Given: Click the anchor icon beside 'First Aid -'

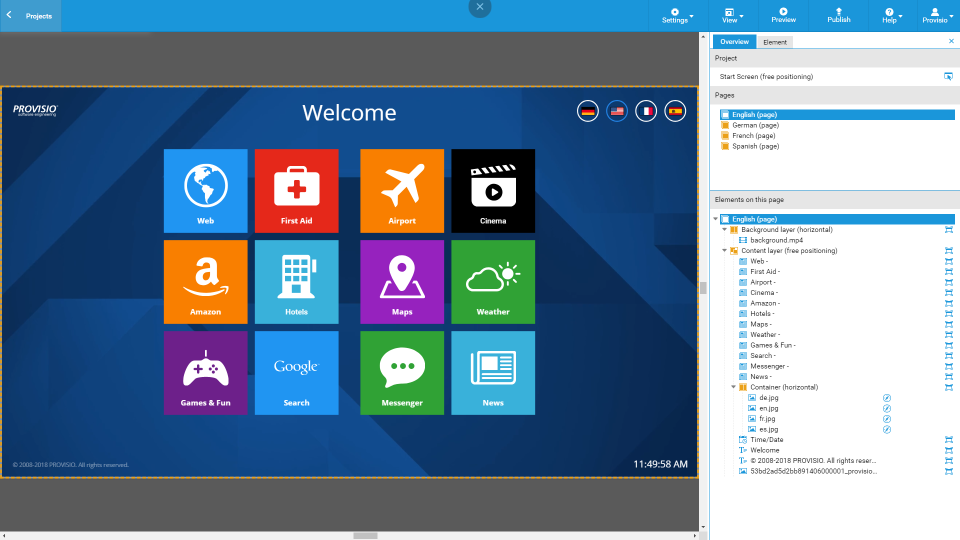Looking at the screenshot, I should (x=948, y=272).
